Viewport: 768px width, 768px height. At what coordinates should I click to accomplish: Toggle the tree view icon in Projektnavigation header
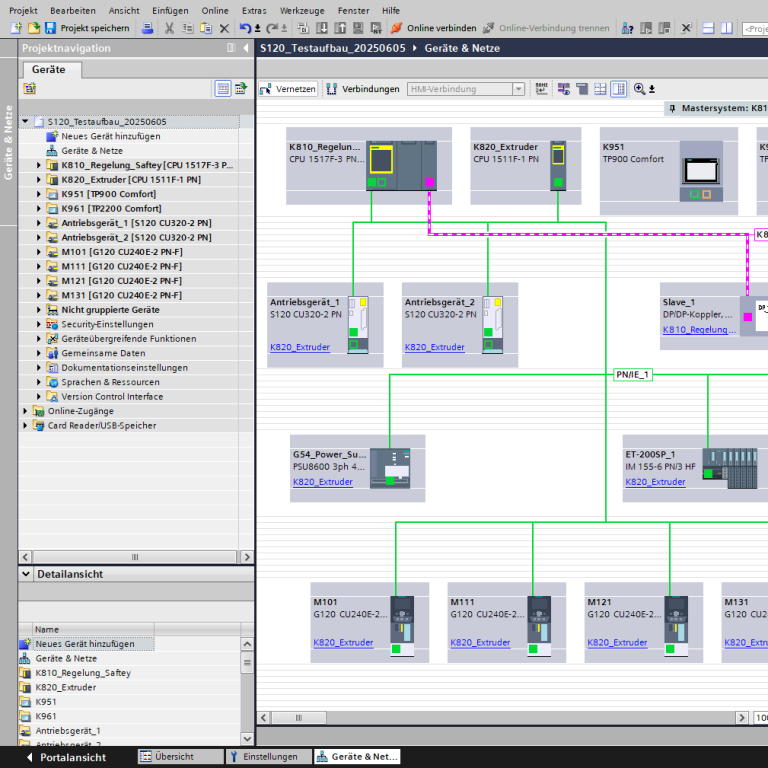coord(223,88)
